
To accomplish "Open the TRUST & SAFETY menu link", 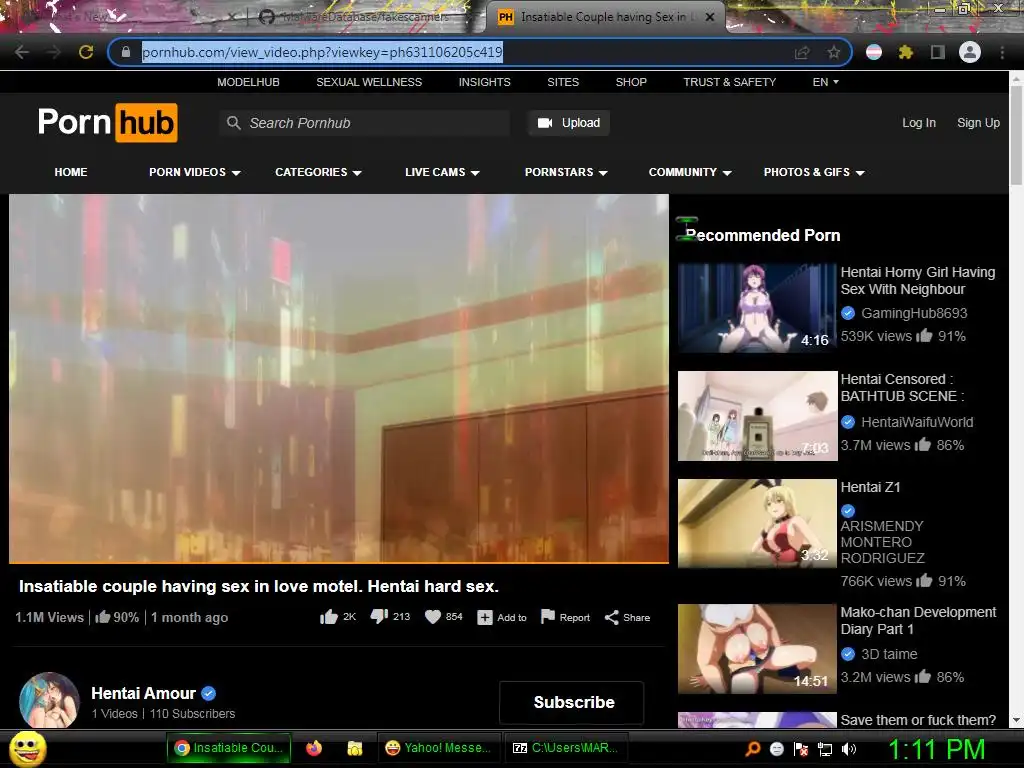I will [729, 82].
